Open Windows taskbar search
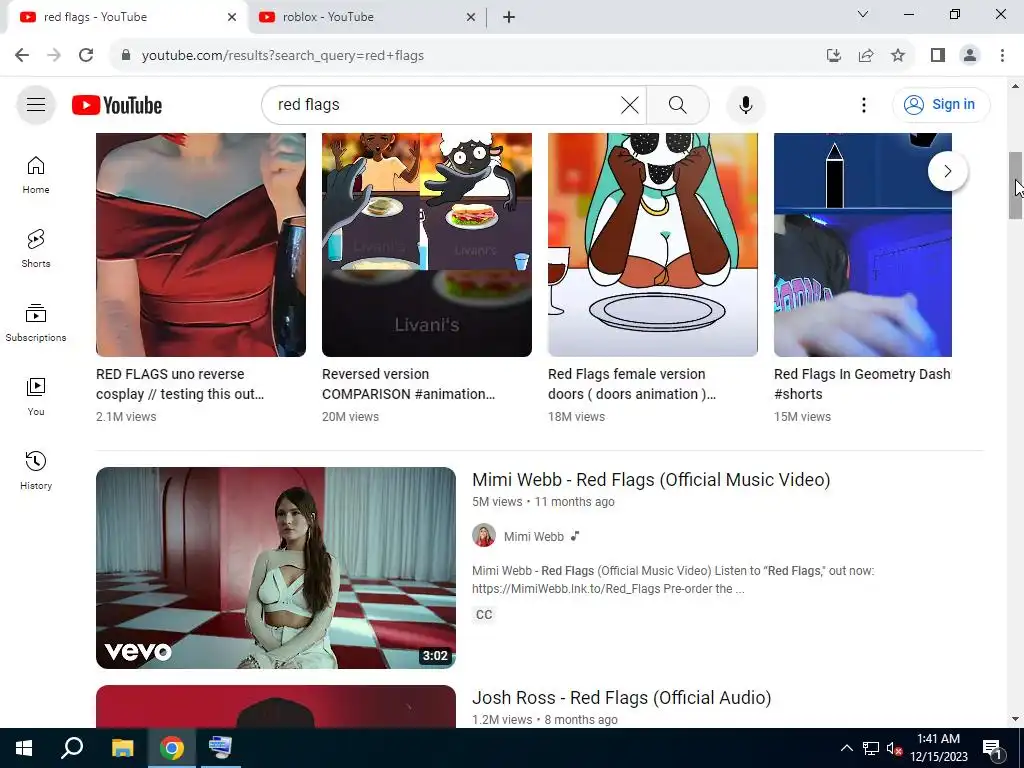The height and width of the screenshot is (768, 1024). (72, 748)
